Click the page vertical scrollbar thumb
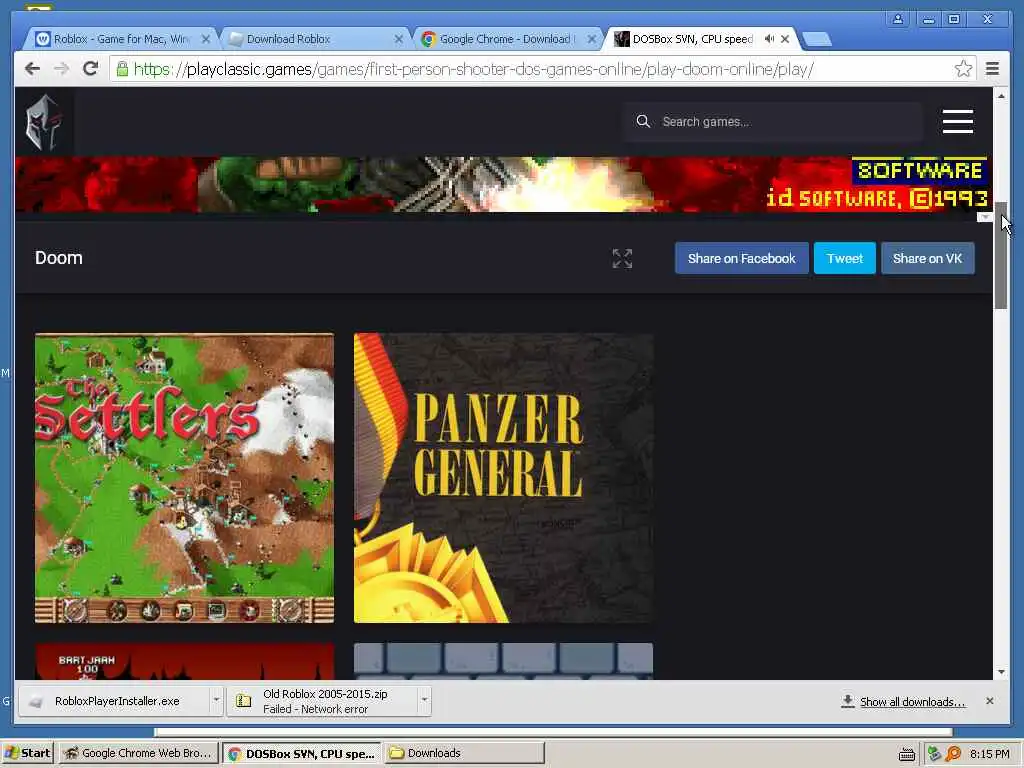This screenshot has height=768, width=1024. click(1000, 256)
